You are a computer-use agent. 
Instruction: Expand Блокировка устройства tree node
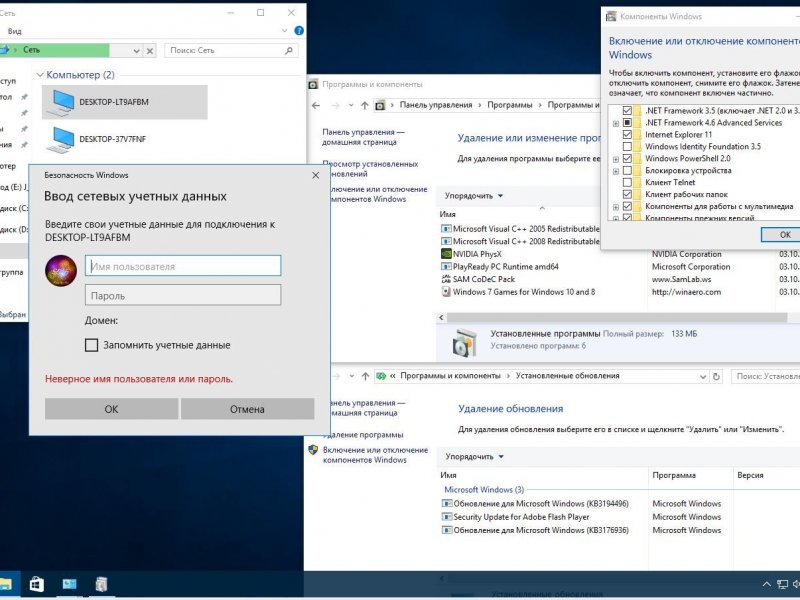pos(616,171)
